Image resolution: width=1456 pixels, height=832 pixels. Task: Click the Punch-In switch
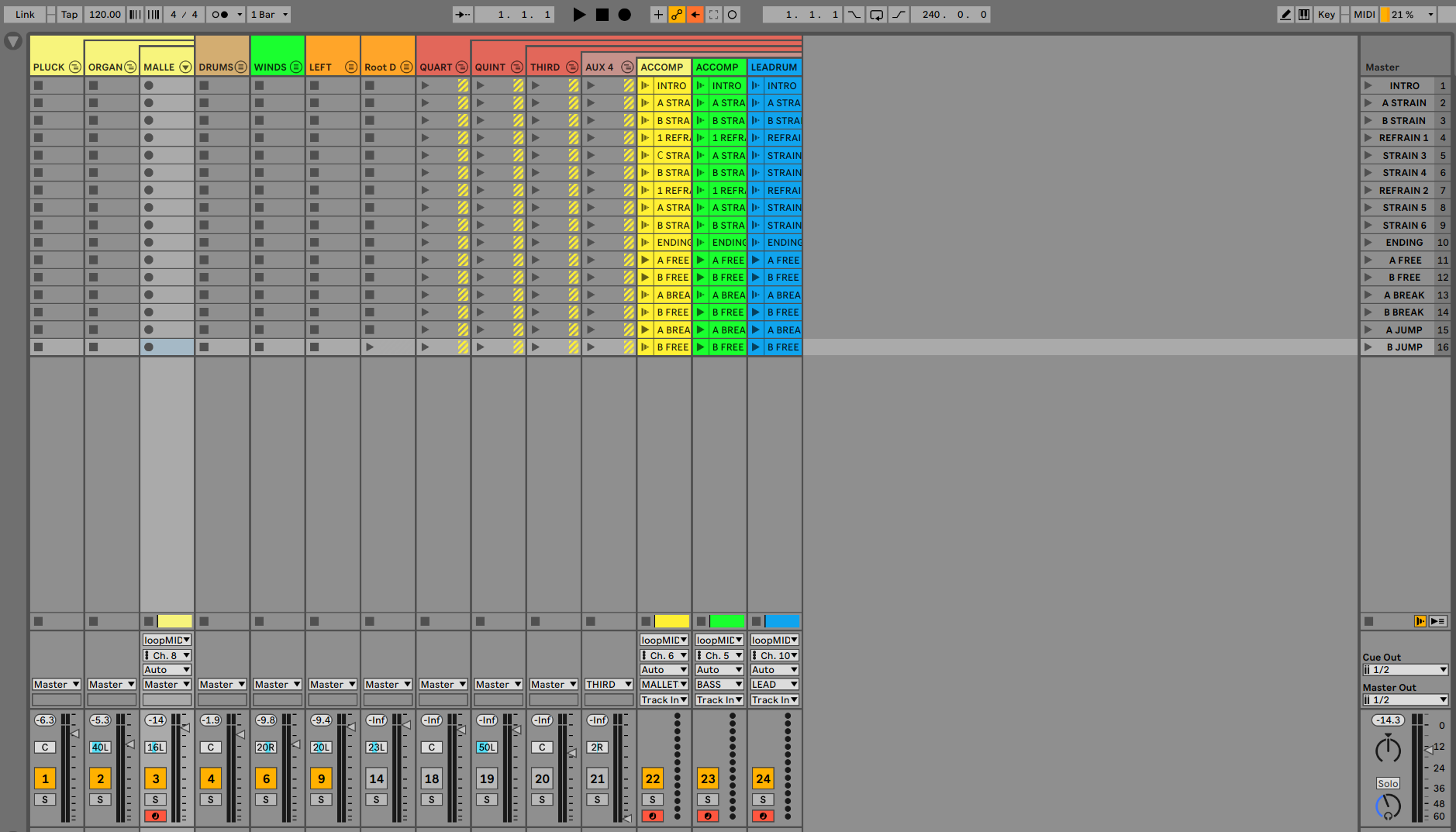click(x=854, y=15)
